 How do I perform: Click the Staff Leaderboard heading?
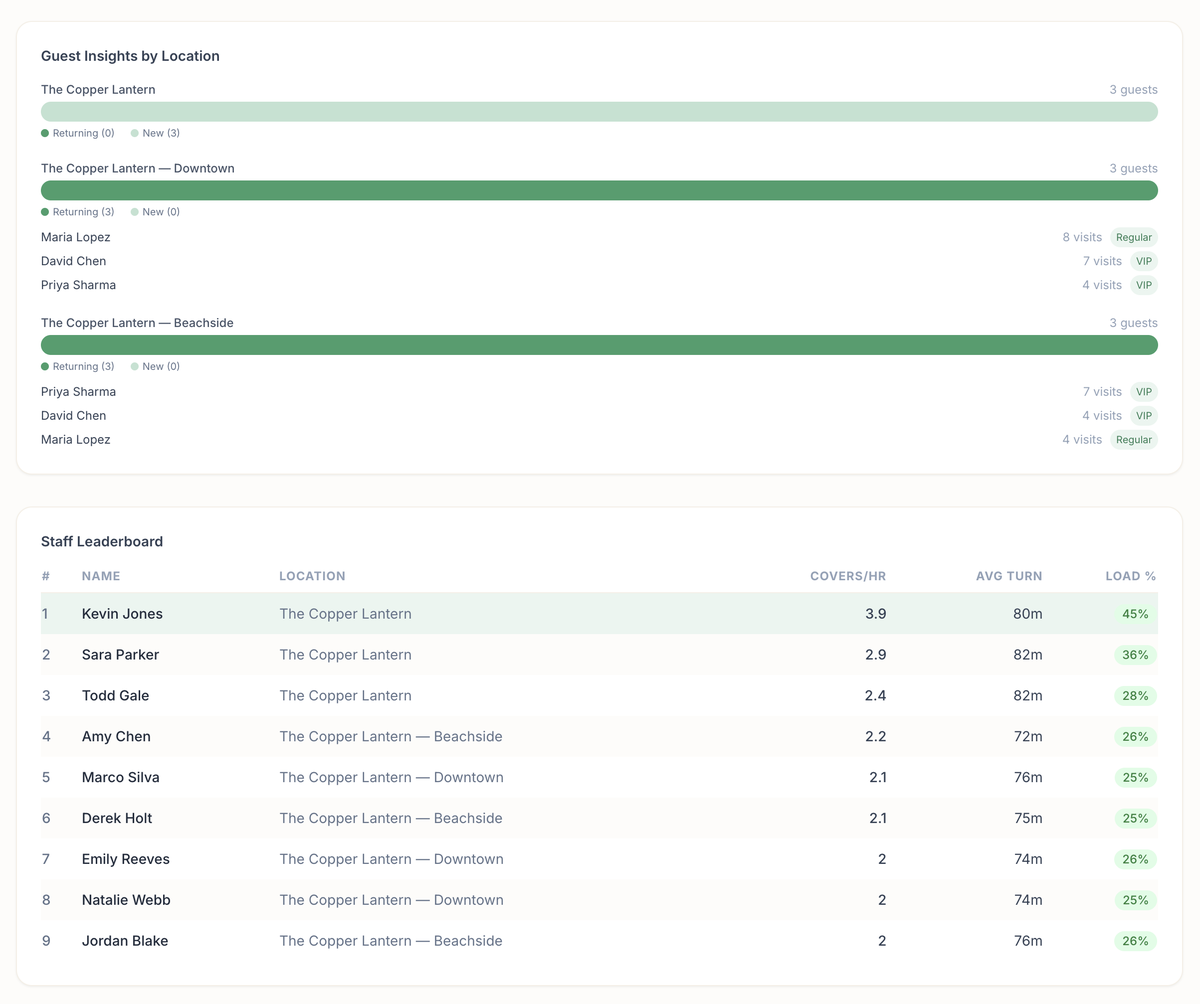(x=102, y=542)
